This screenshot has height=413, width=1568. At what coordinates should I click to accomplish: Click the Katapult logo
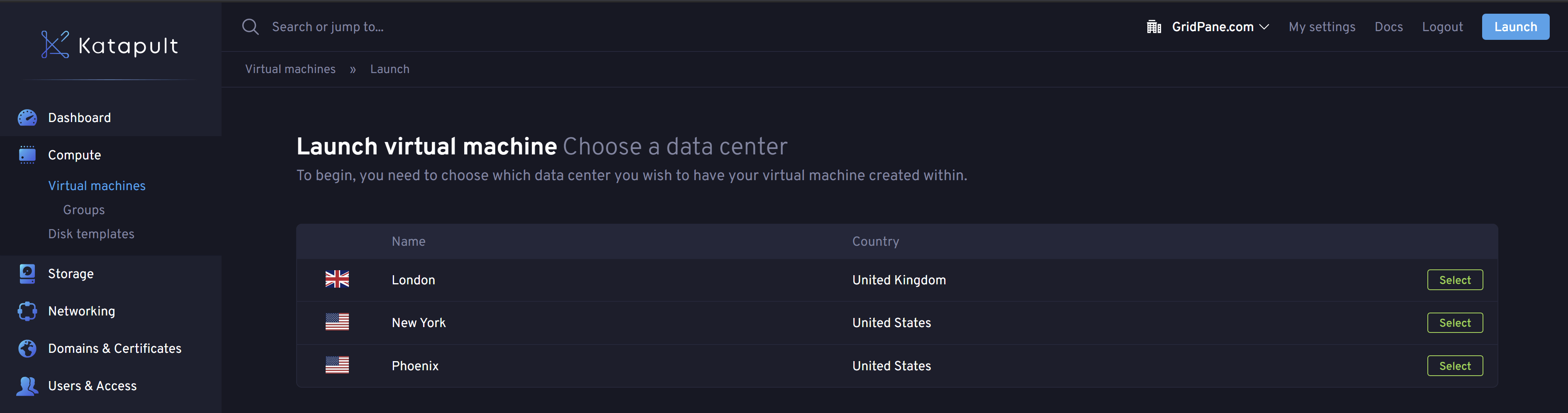110,45
